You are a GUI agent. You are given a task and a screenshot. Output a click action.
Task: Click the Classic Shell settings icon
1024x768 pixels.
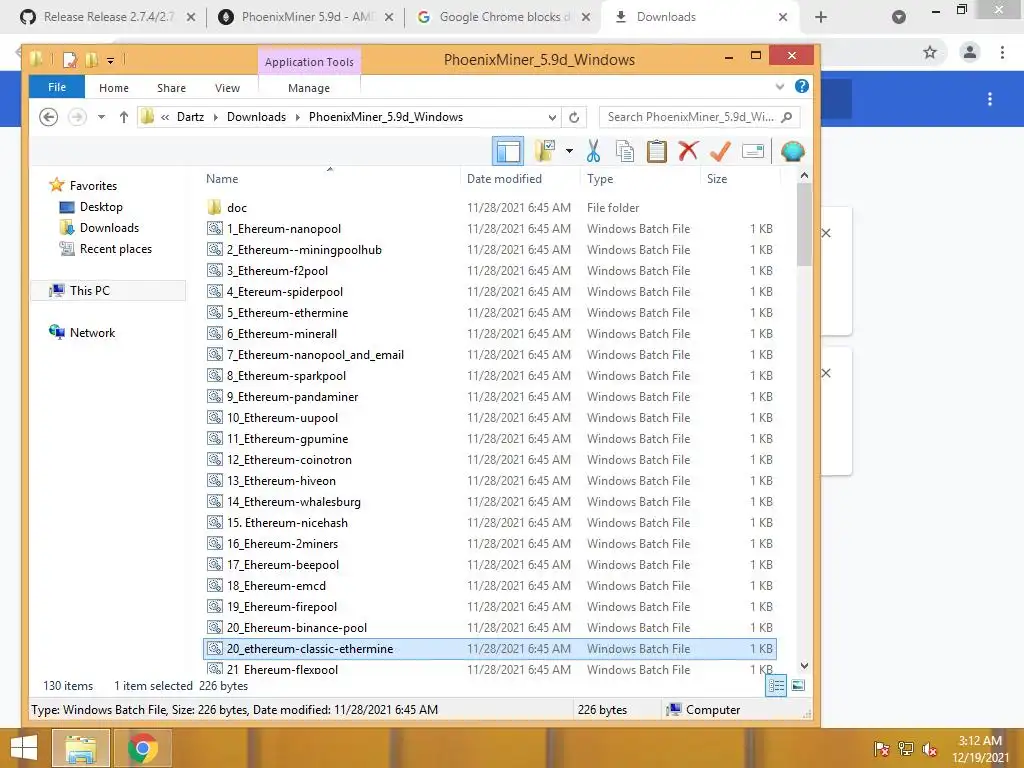(792, 152)
